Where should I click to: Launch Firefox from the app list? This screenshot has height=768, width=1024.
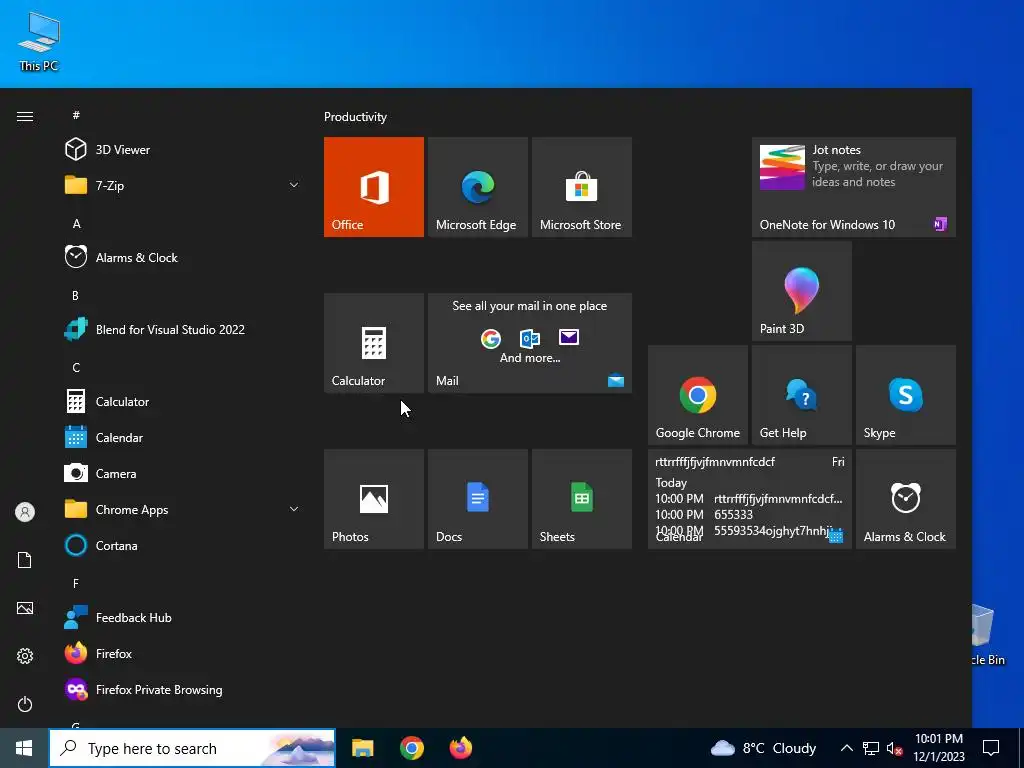click(183, 654)
